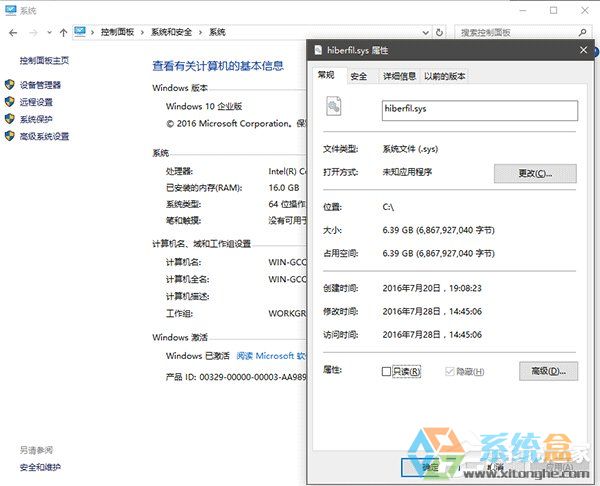The width and height of the screenshot is (600, 486).
Task: Click the computer icon in address bar
Action: click(x=80, y=31)
